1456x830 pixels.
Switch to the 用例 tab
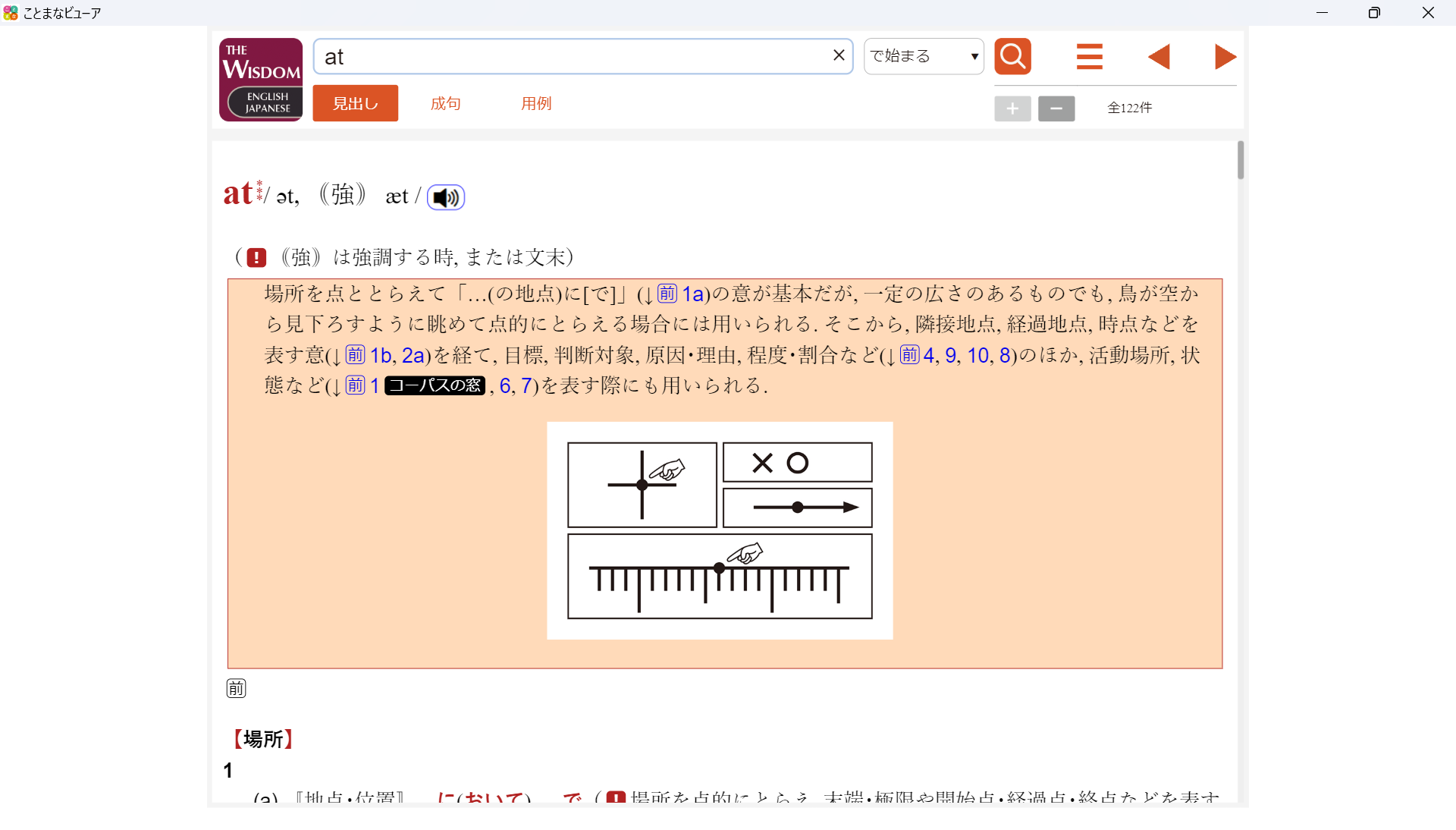click(x=535, y=103)
